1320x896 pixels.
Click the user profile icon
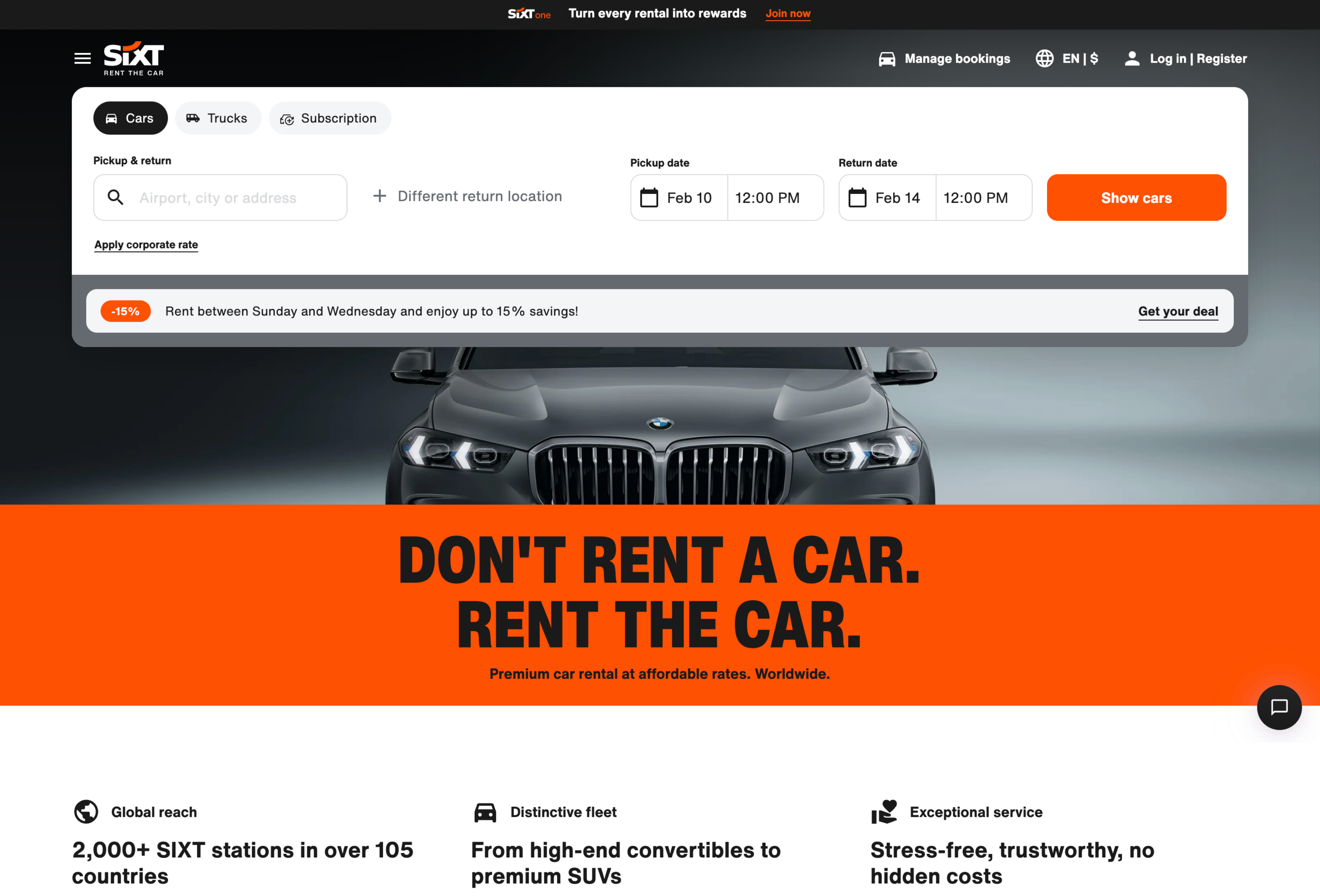pos(1131,59)
